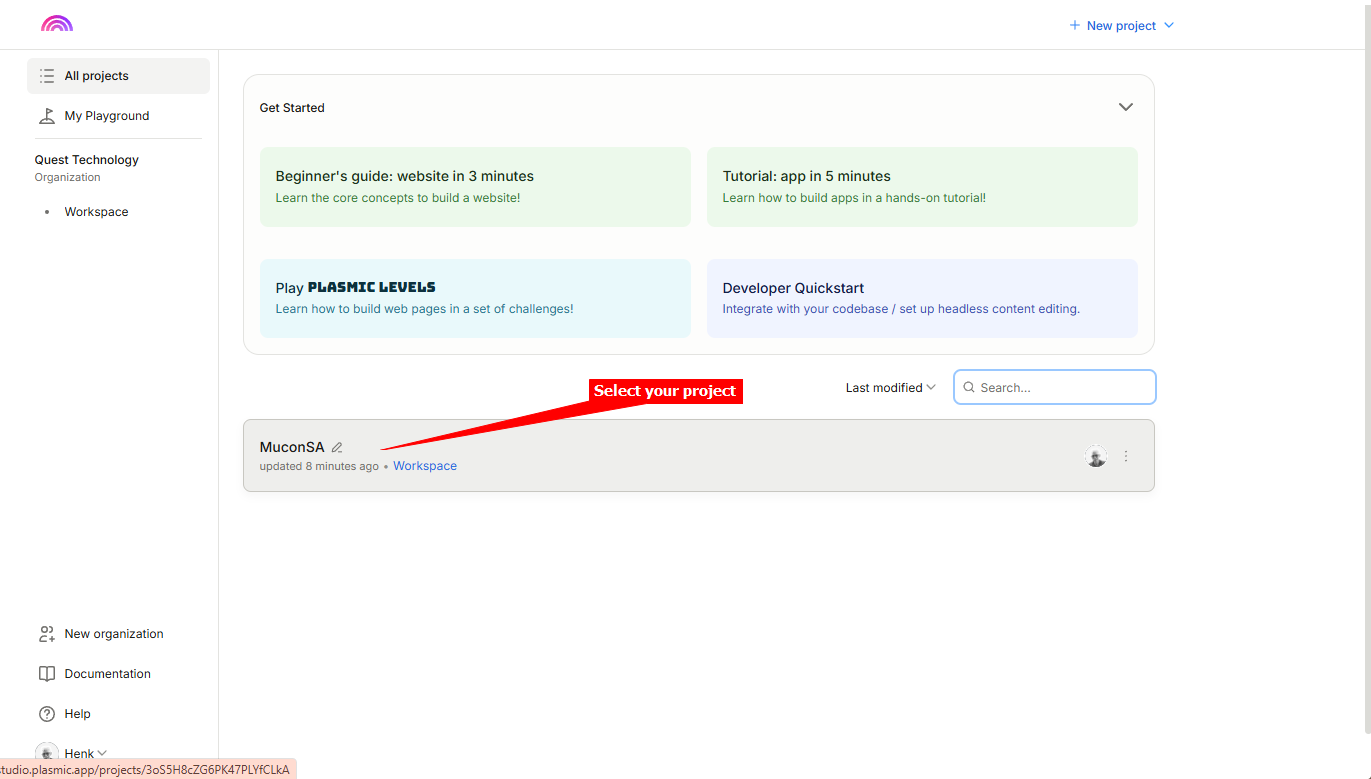Expand the New project dropdown arrow
Image resolution: width=1371 pixels, height=779 pixels.
[x=1169, y=26]
